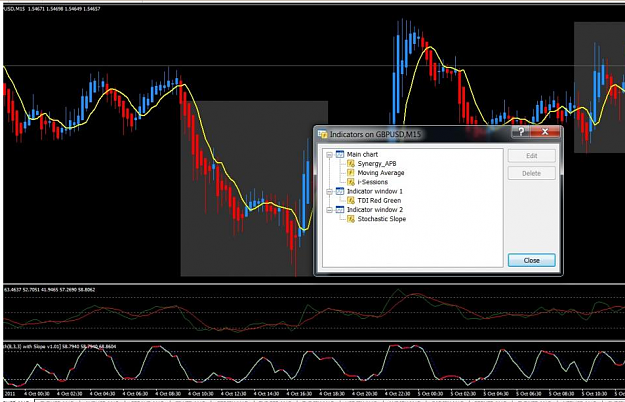Click the 4 Oct 04:30 time label

[102, 394]
